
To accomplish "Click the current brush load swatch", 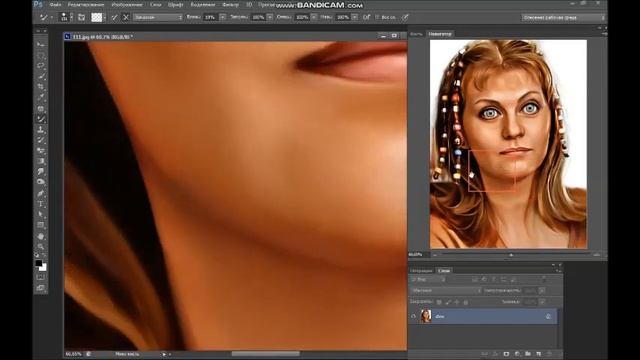I will coord(97,17).
